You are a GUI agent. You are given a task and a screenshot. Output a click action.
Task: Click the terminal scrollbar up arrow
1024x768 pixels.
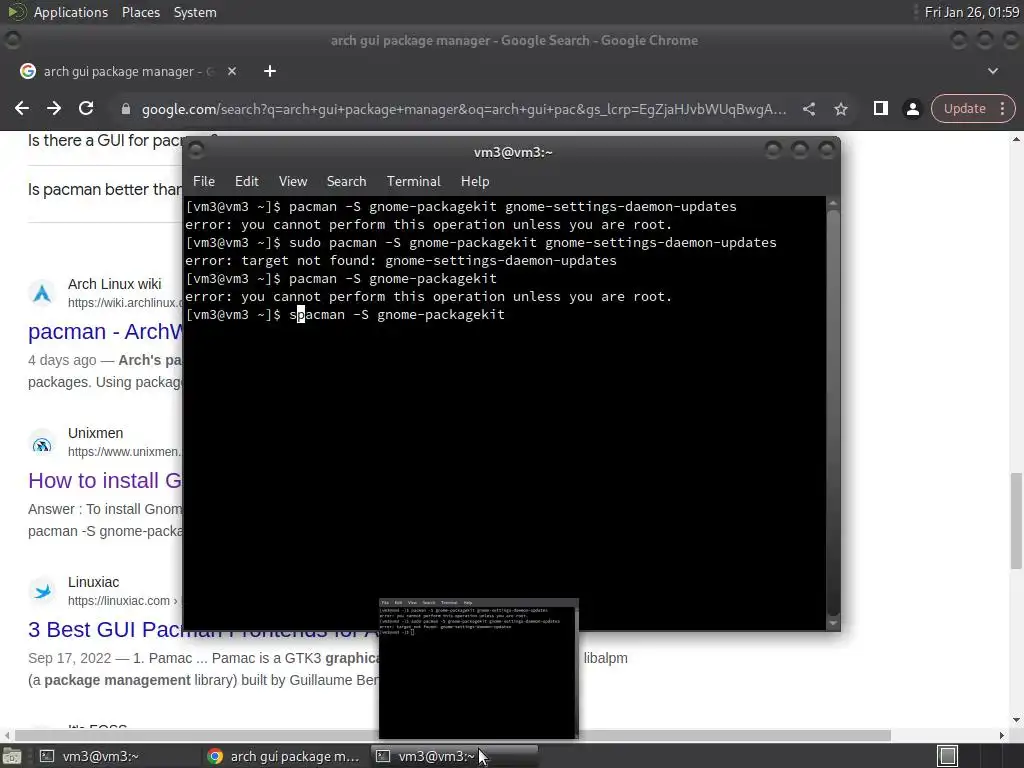[x=833, y=204]
